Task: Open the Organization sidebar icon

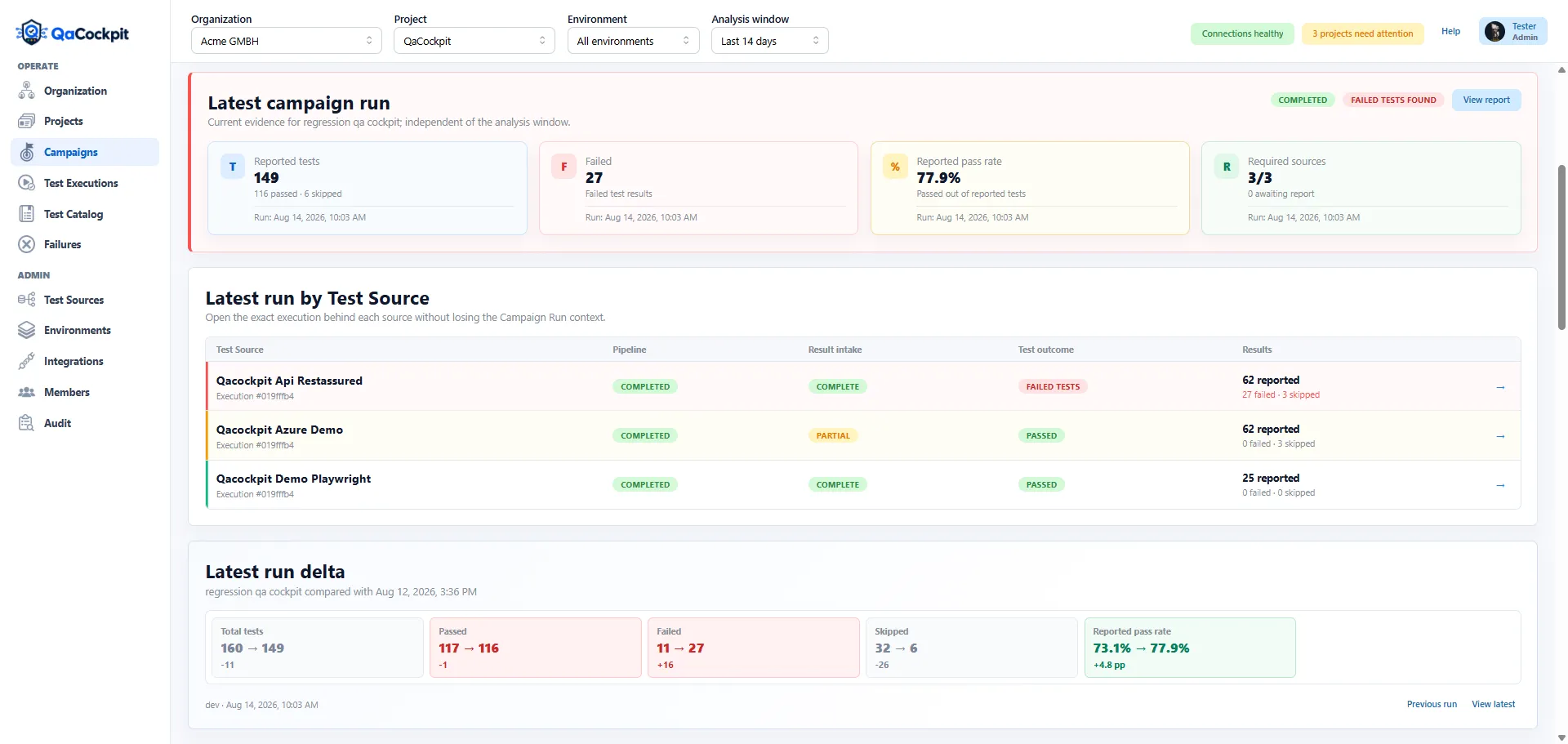Action: (x=27, y=91)
